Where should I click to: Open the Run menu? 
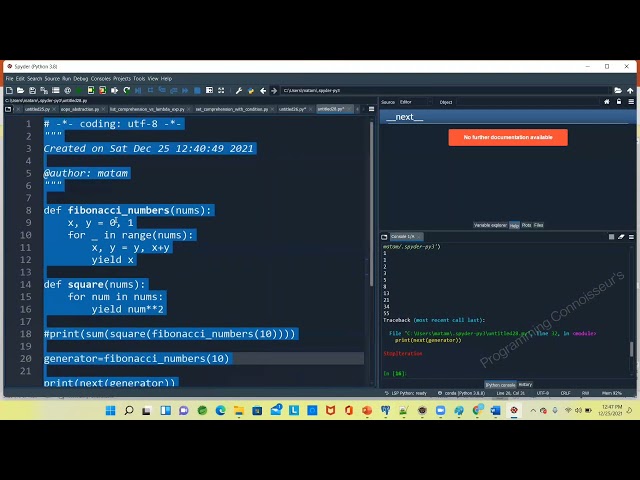tap(67, 78)
